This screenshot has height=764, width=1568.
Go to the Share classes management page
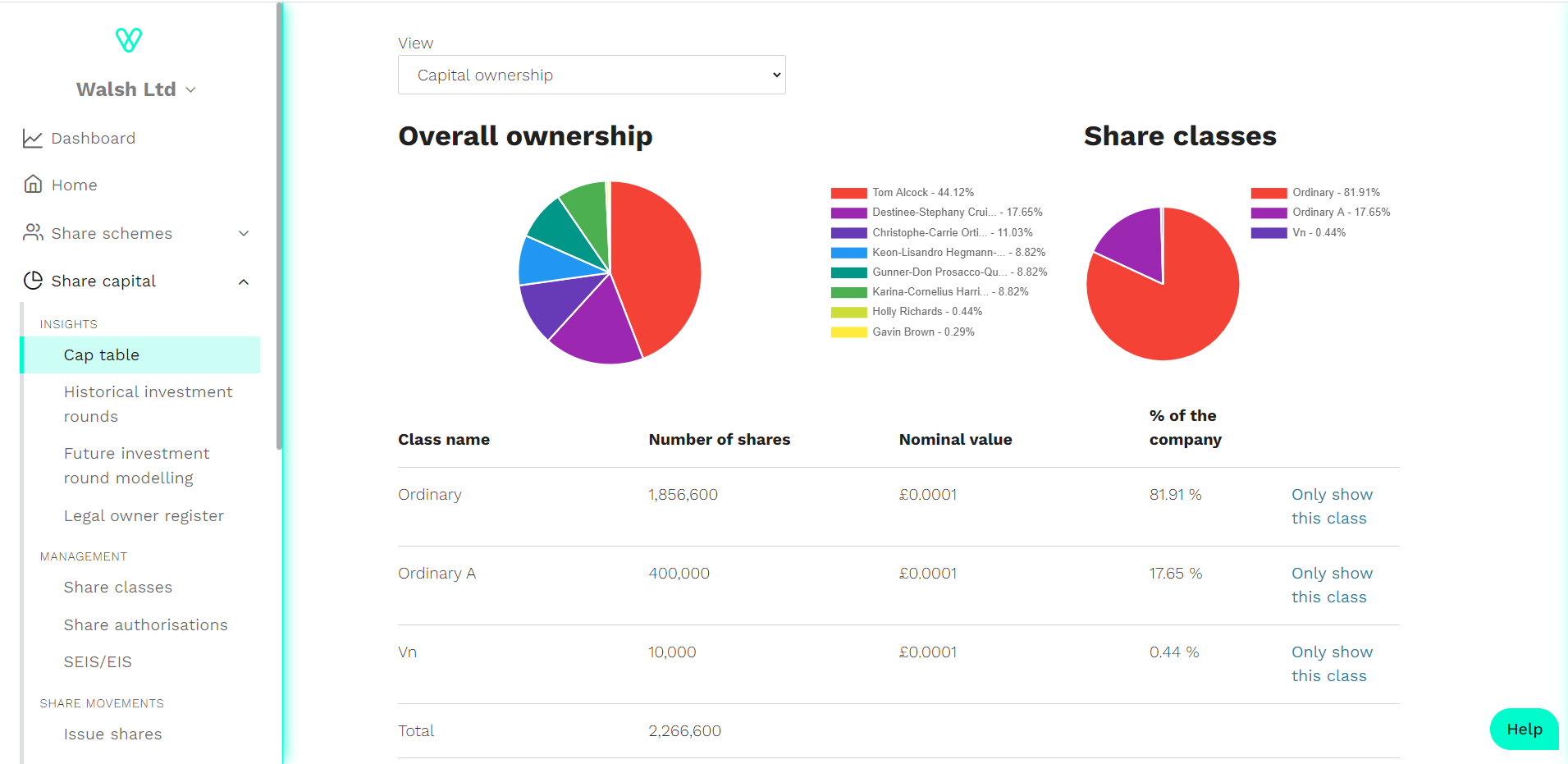point(117,587)
